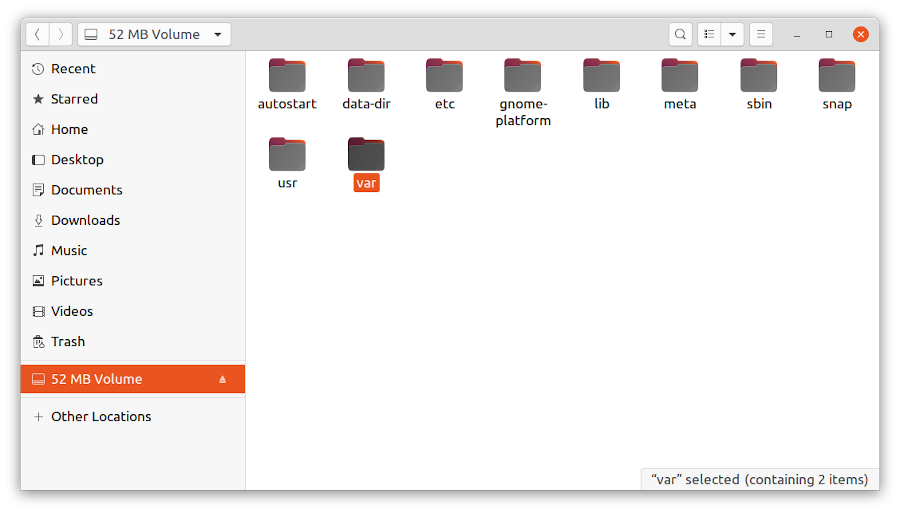Select the gnome-platform folder icon

click(523, 75)
